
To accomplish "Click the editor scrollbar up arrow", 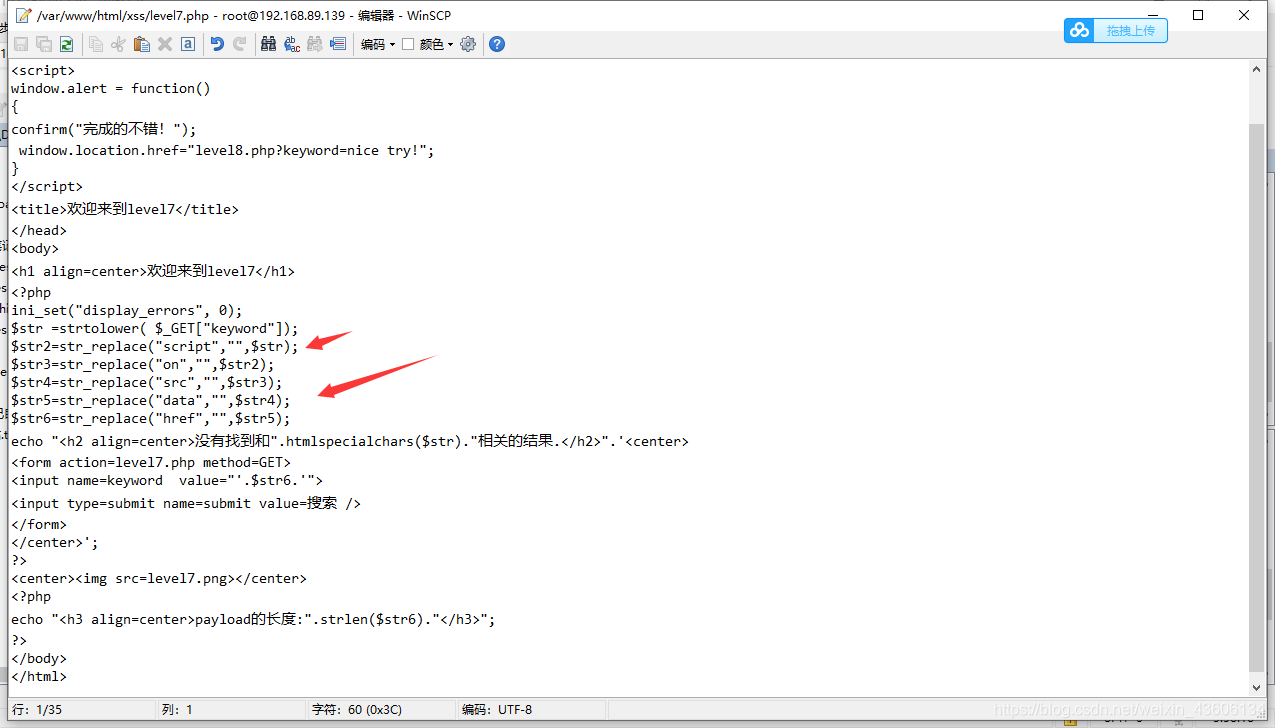I will click(1257, 69).
